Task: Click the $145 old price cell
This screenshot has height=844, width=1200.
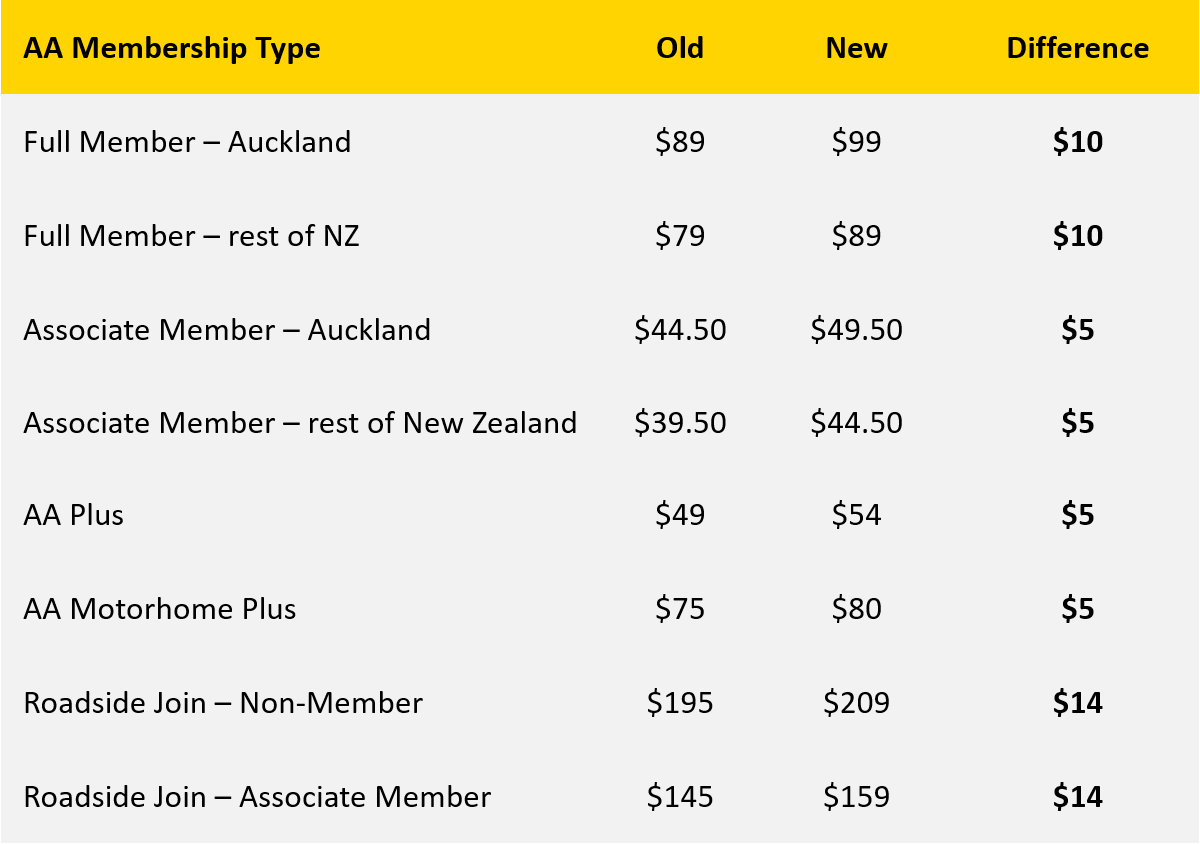Action: (x=680, y=797)
